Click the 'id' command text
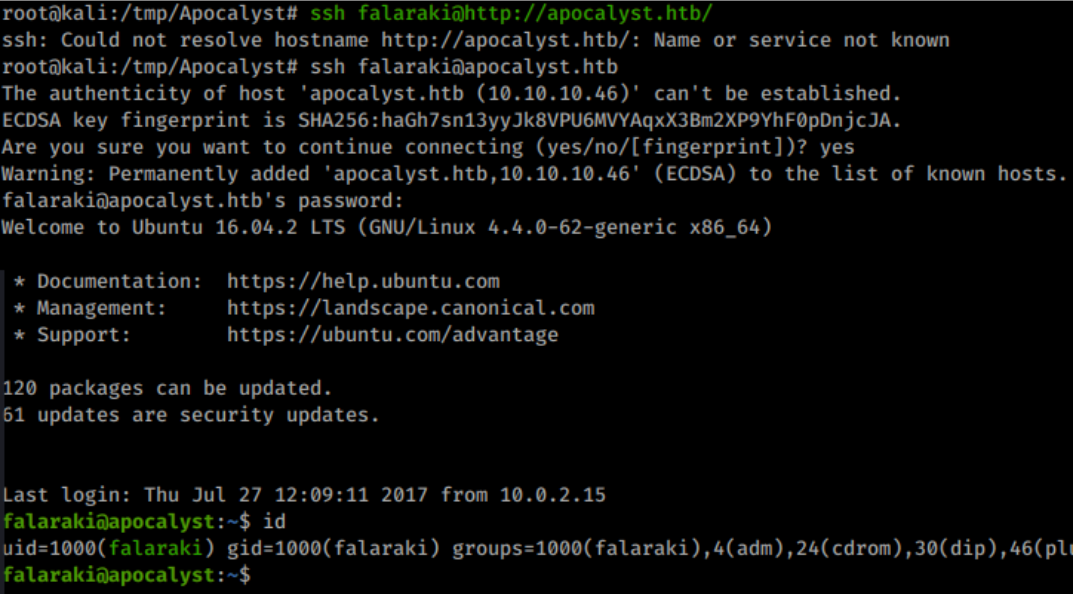1074x594 pixels. tap(274, 522)
